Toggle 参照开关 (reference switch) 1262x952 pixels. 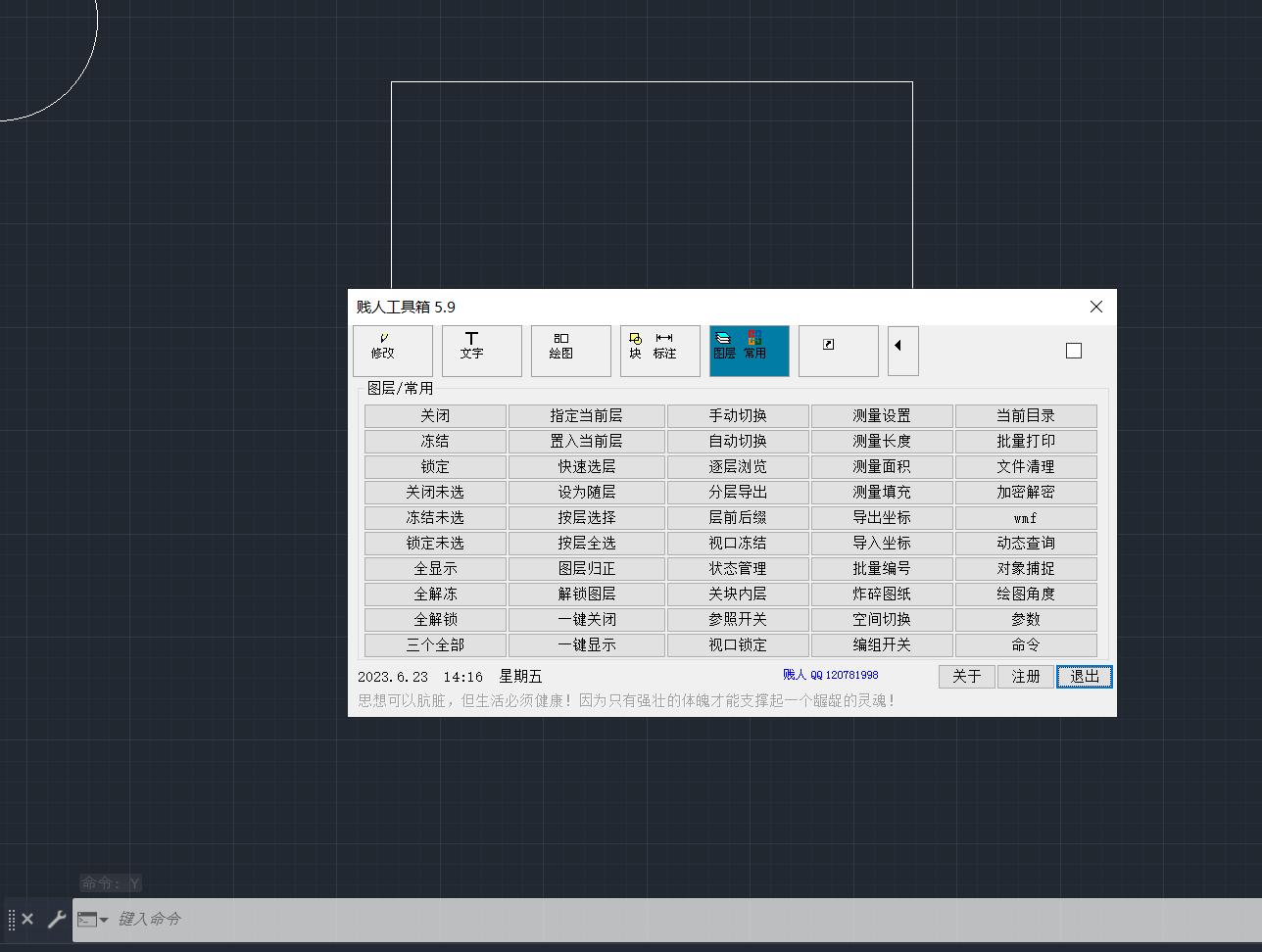pos(737,619)
